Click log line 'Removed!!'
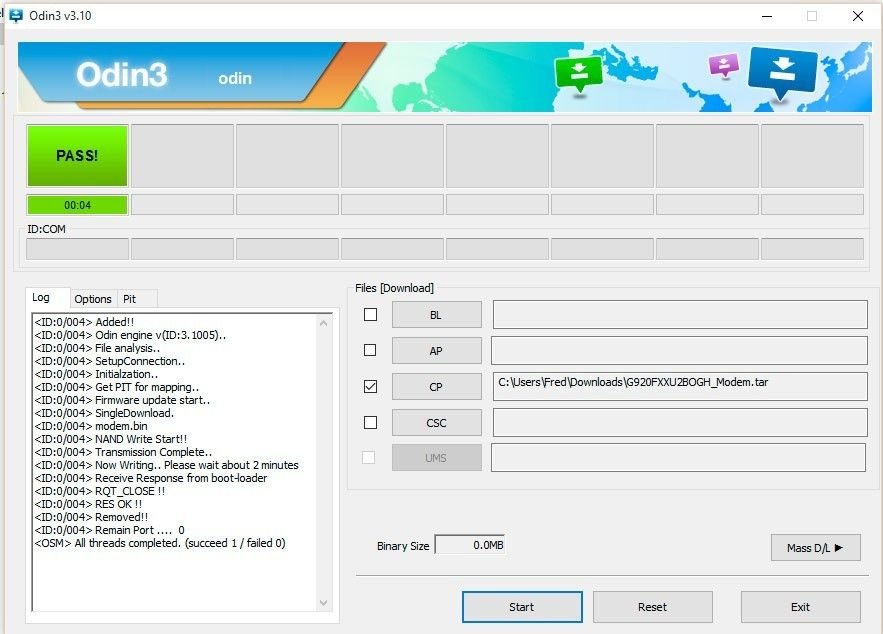Viewport: 883px width, 634px height. tap(92, 516)
